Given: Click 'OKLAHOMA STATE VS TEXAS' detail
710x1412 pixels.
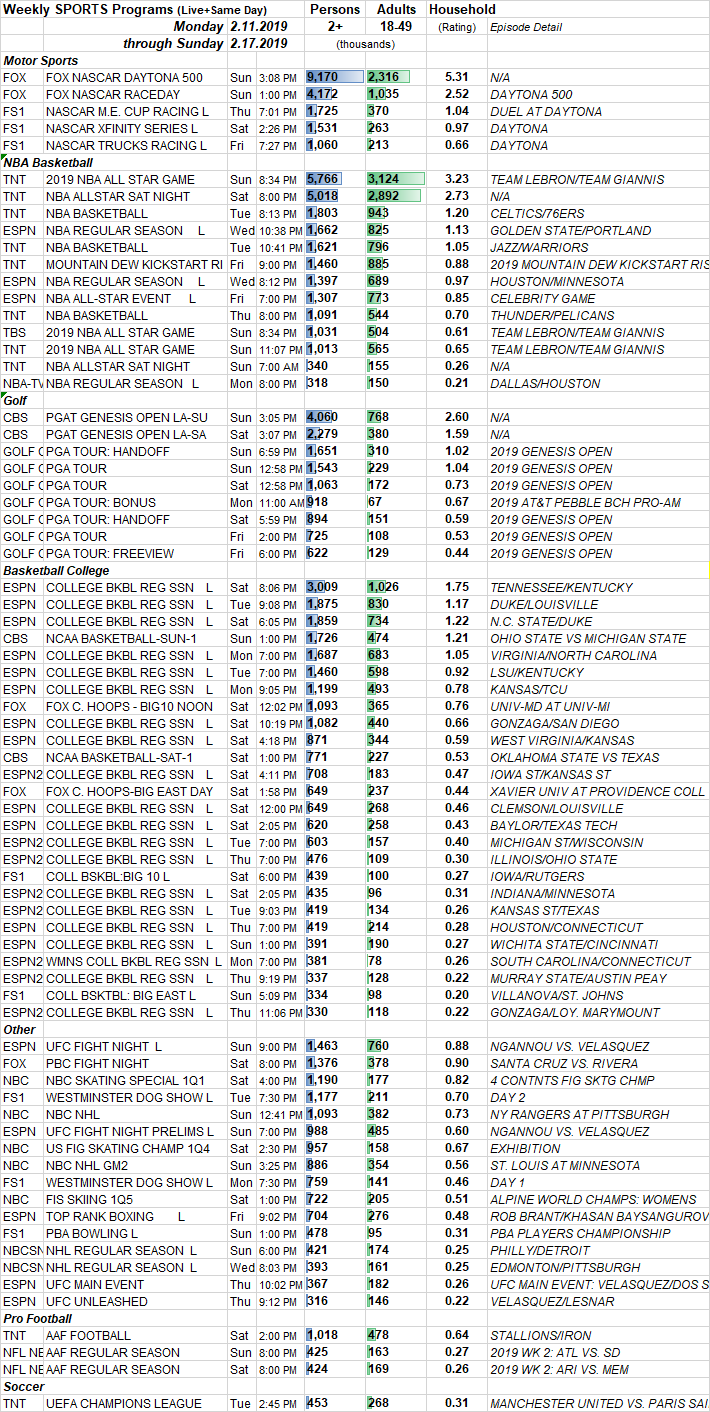Looking at the screenshot, I should (x=575, y=757).
